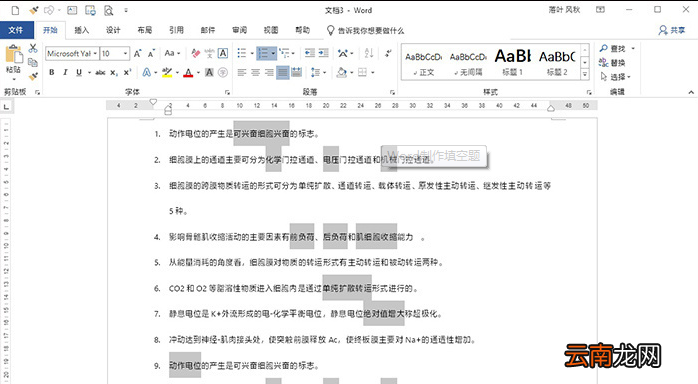The height and width of the screenshot is (384, 698).
Task: Switch to the Design (设计) tab
Action: point(113,30)
